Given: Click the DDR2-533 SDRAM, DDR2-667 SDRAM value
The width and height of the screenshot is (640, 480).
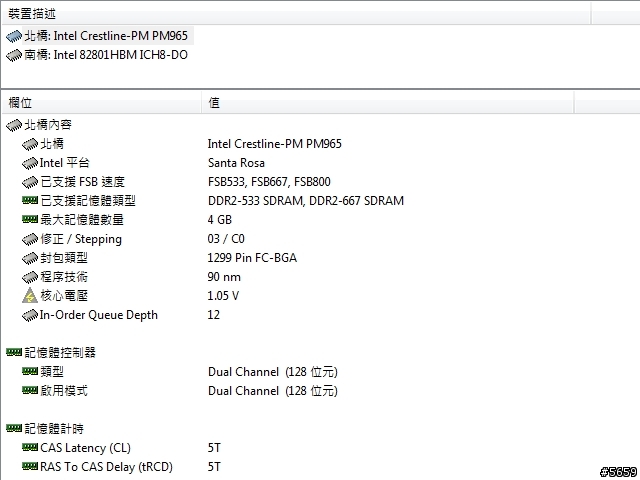Looking at the screenshot, I should [x=306, y=201].
